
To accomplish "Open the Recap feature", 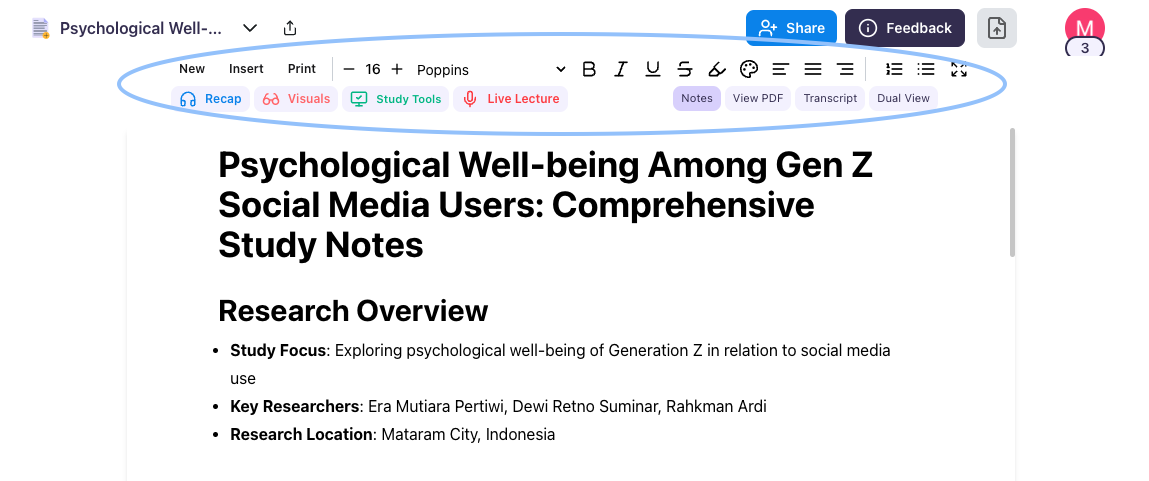I will 210,98.
